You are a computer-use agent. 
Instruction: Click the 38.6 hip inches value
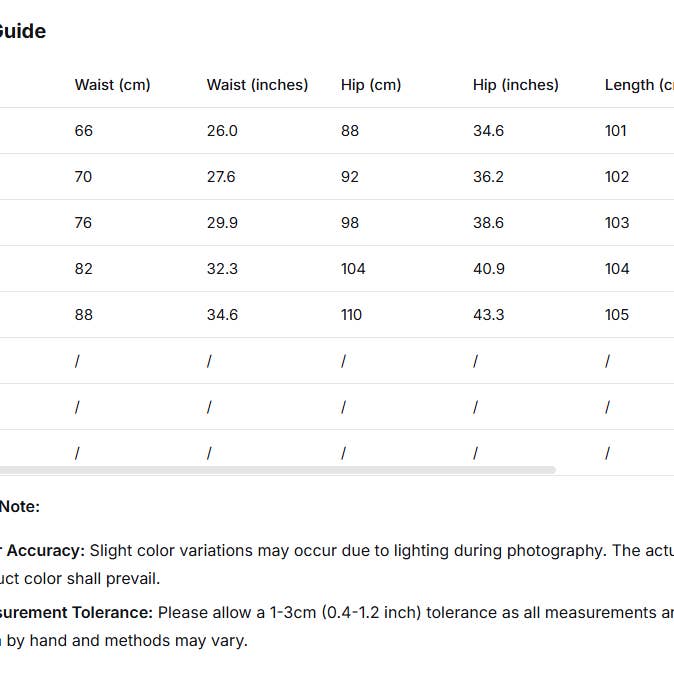click(488, 223)
